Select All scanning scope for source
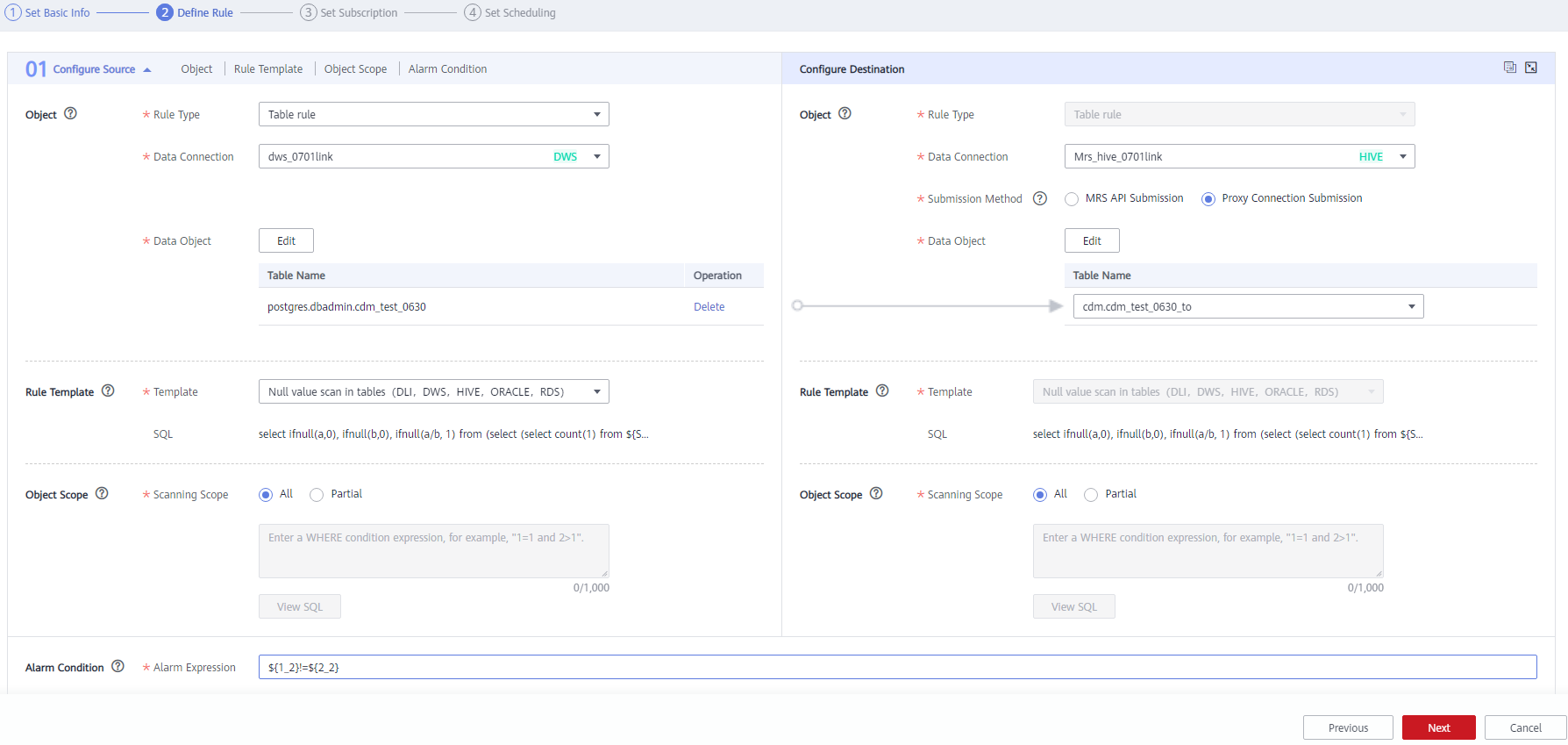Screen dimensions: 1568x745 click(x=266, y=495)
